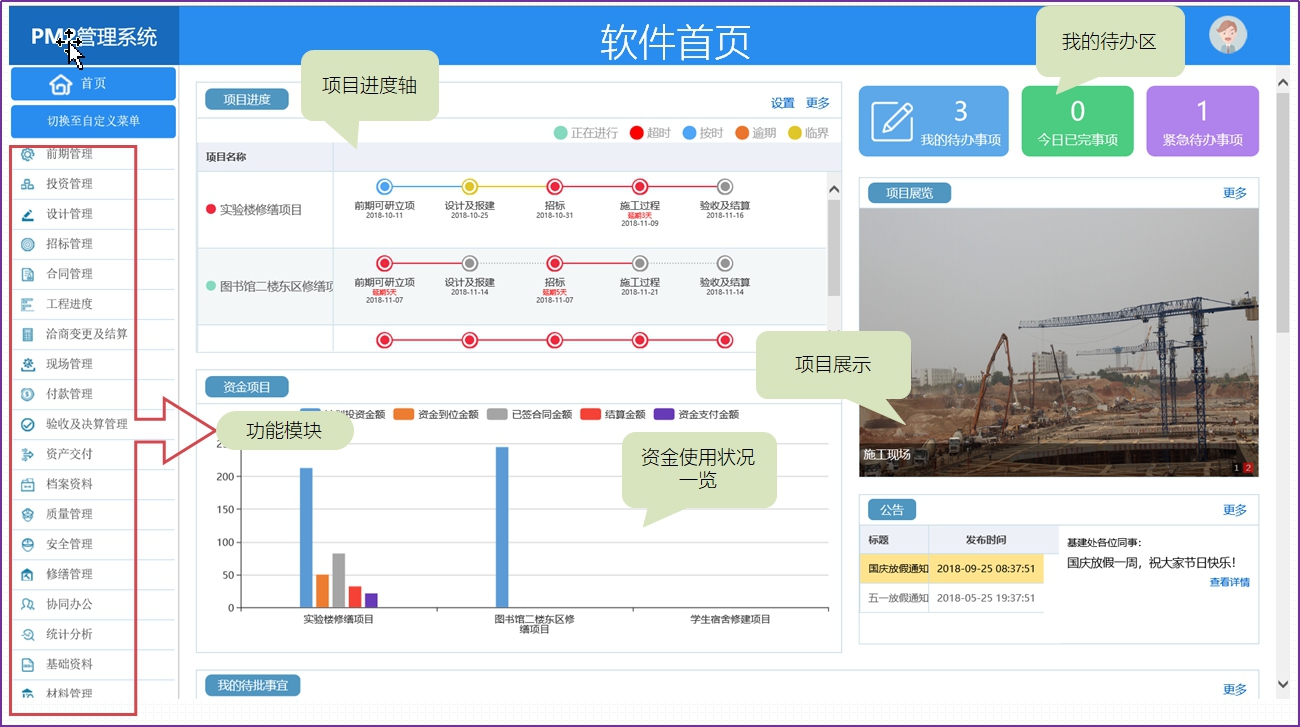The image size is (1300, 727).
Task: Click the 首页 menu button
Action: click(x=93, y=84)
